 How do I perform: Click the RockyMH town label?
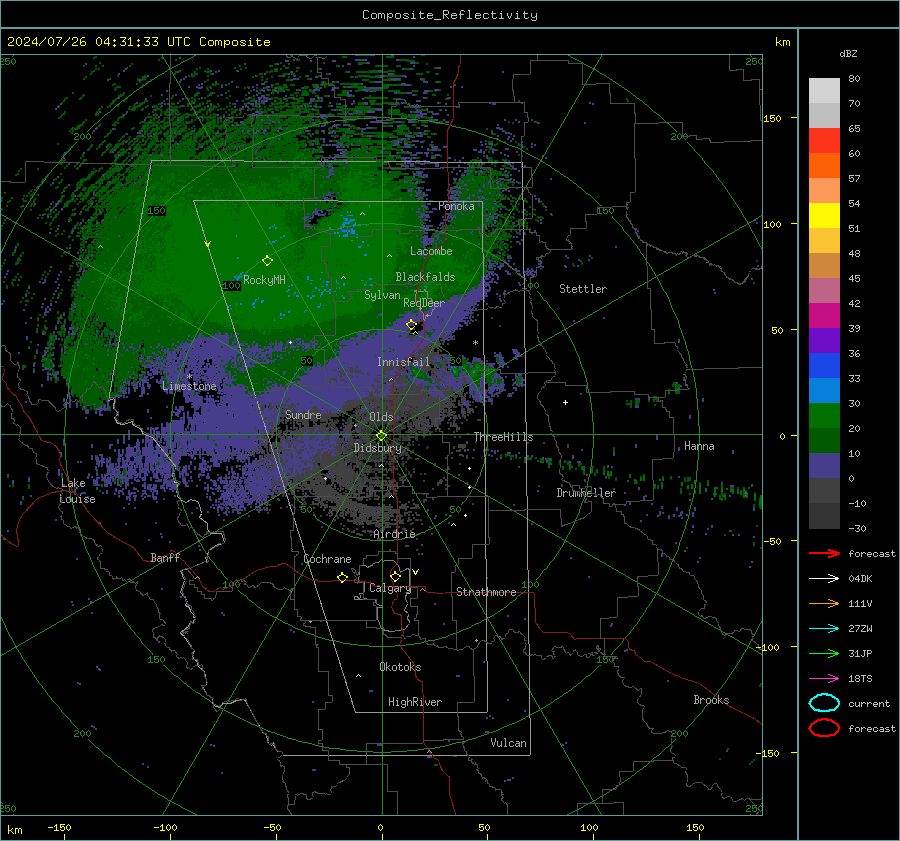[x=264, y=280]
